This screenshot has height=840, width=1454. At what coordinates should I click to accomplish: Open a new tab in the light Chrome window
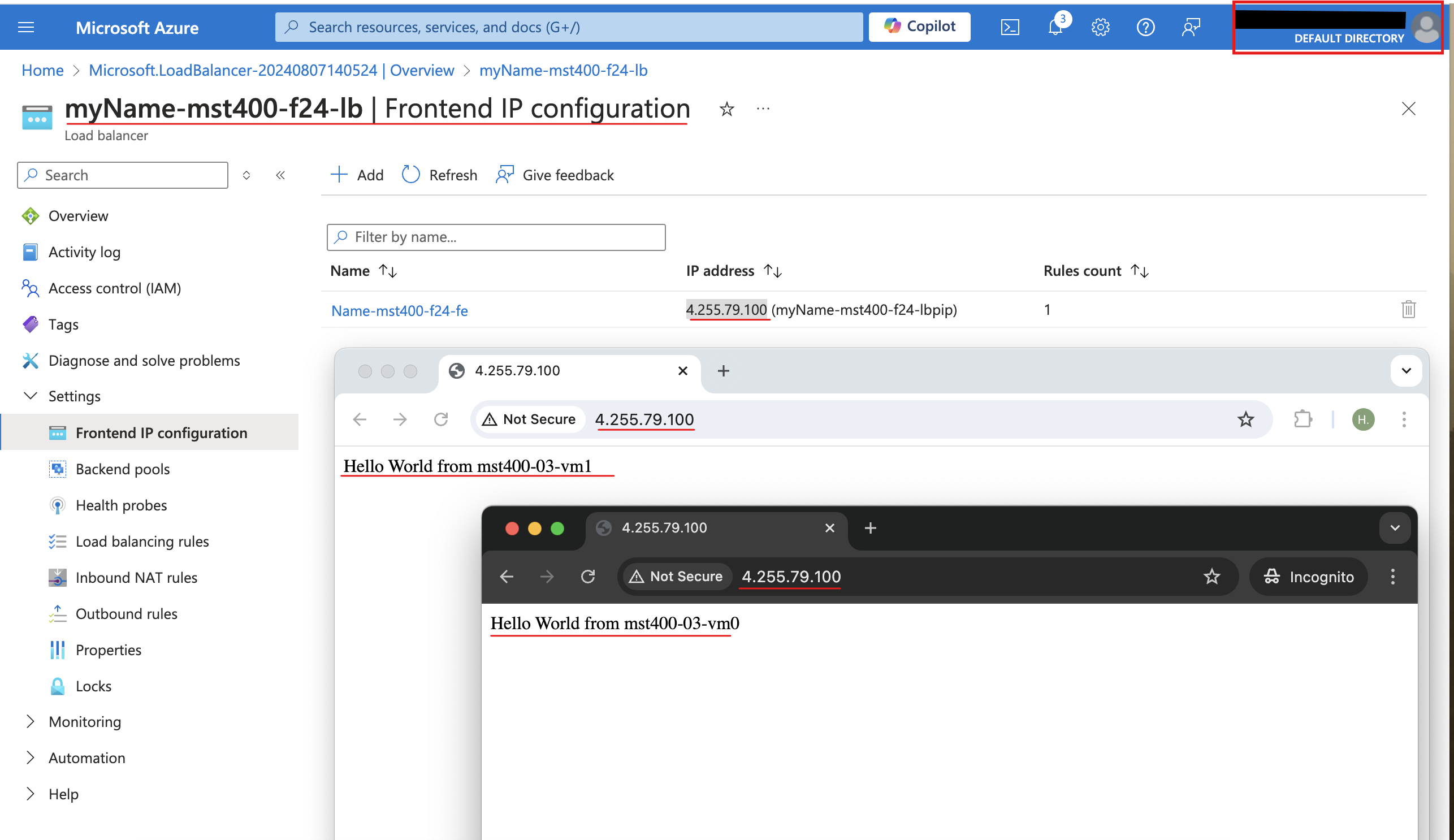click(x=724, y=371)
